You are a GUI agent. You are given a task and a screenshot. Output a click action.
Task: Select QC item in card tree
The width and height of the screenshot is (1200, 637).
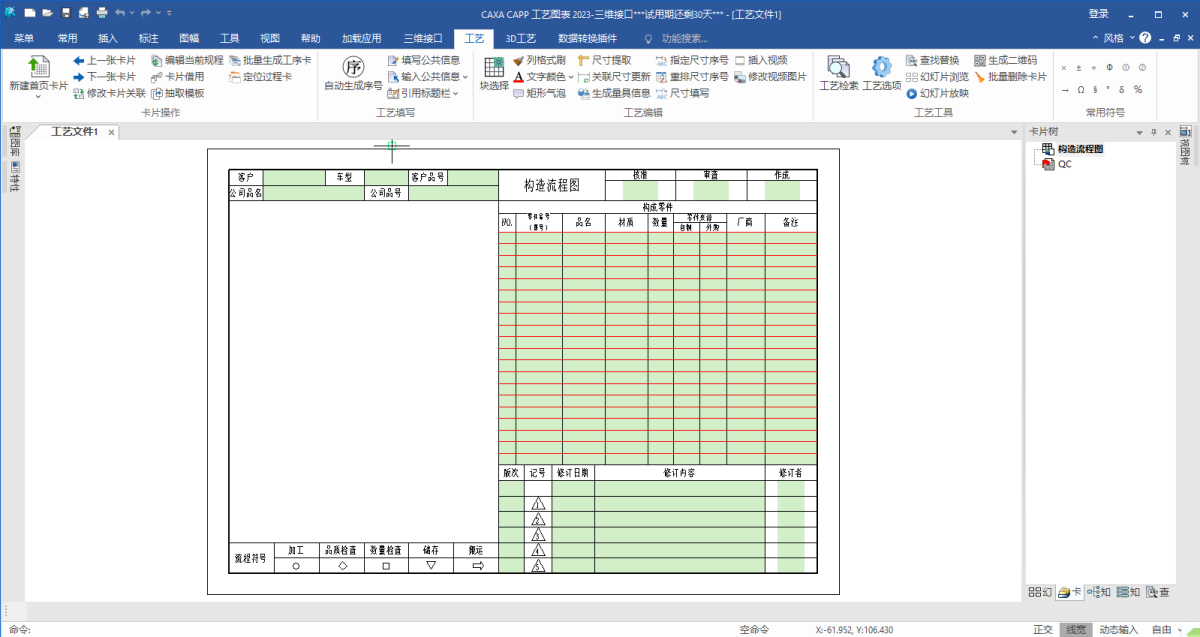(x=1064, y=164)
